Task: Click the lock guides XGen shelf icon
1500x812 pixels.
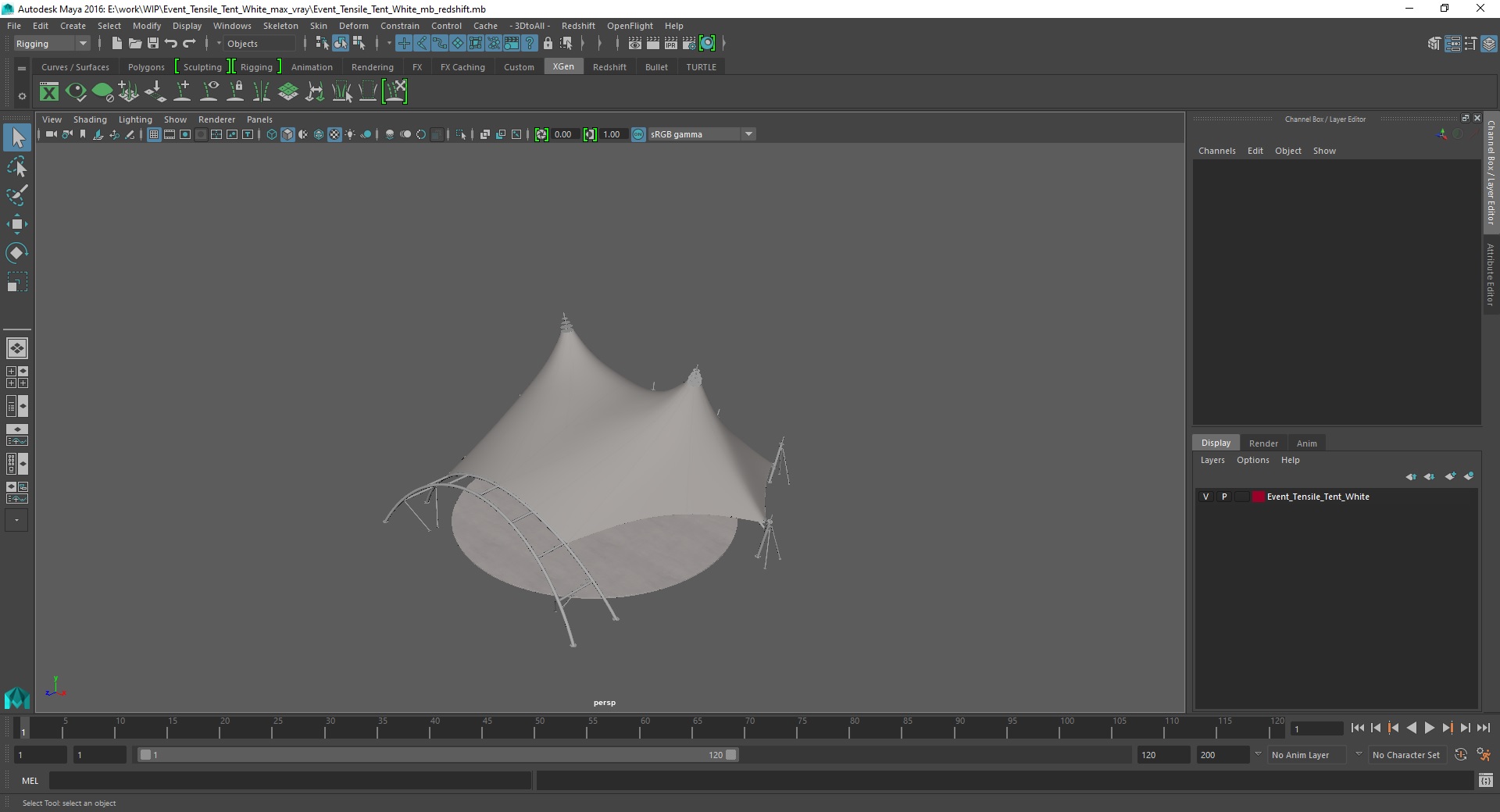Action: point(235,92)
